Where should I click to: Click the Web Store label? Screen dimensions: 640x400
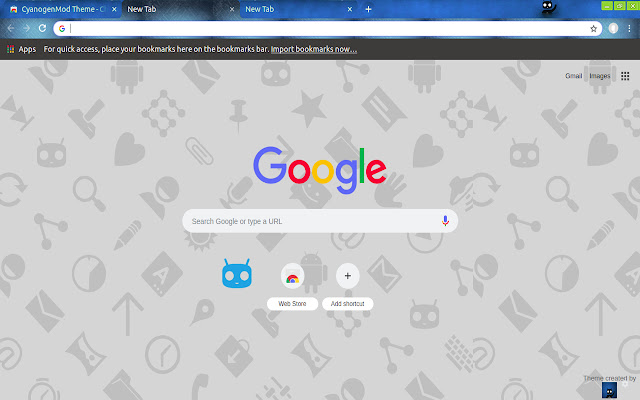click(292, 304)
